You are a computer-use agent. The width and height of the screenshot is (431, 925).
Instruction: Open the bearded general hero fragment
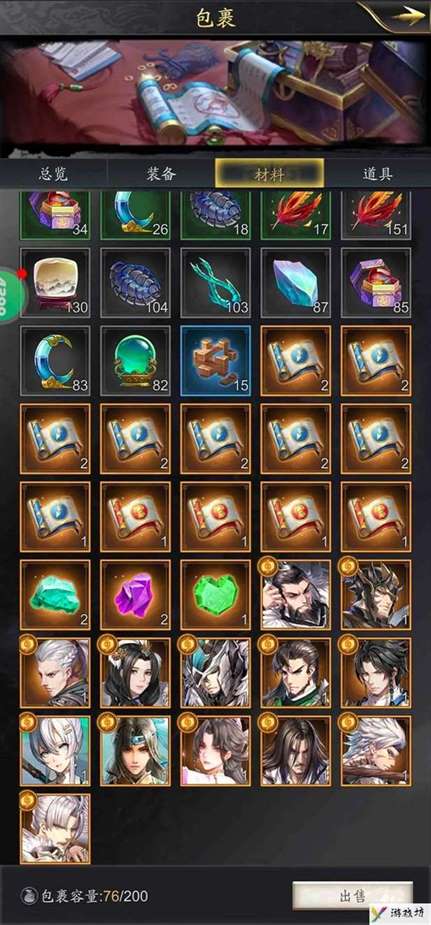point(296,595)
